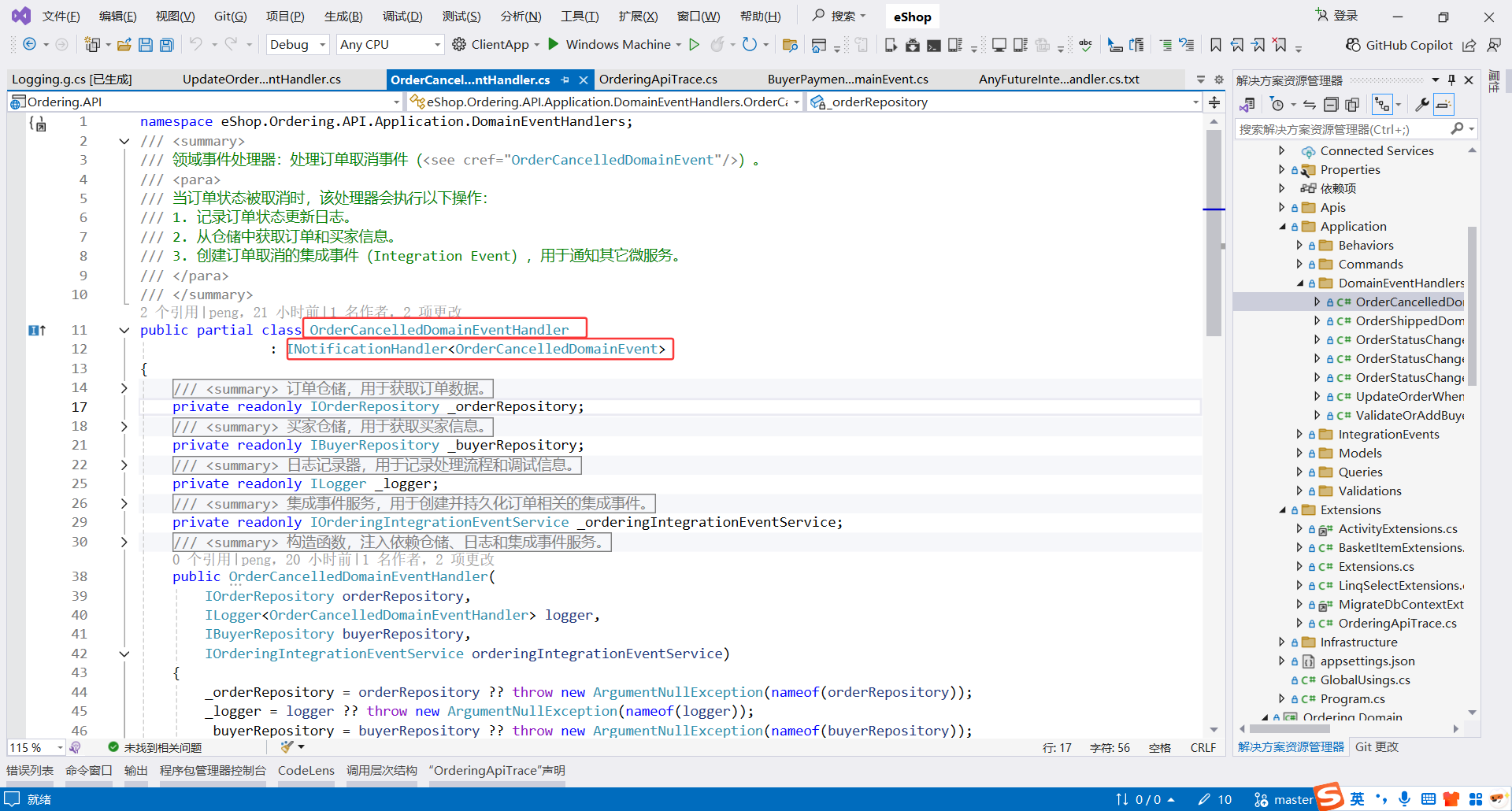Click the restart circular arrow icon
This screenshot has width=1512, height=811.
749,45
